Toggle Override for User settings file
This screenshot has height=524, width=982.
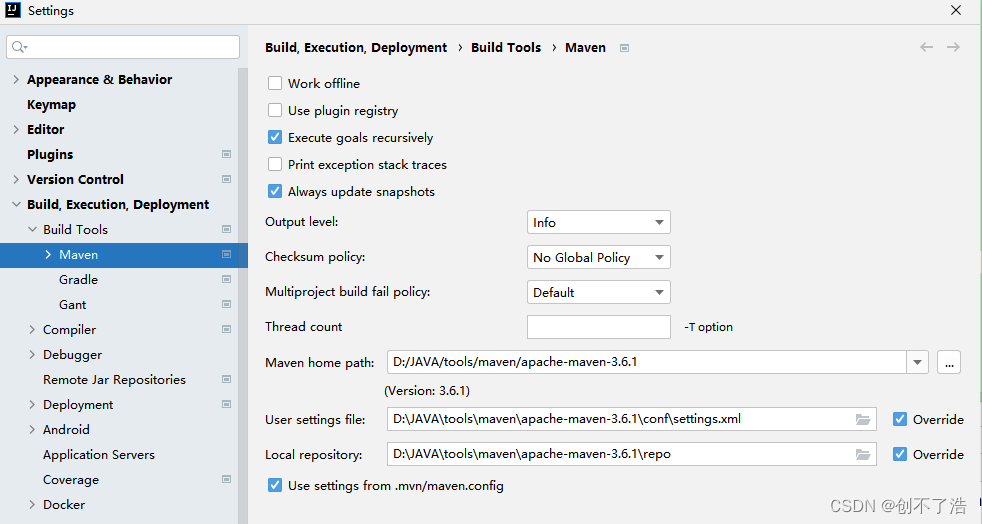[900, 420]
